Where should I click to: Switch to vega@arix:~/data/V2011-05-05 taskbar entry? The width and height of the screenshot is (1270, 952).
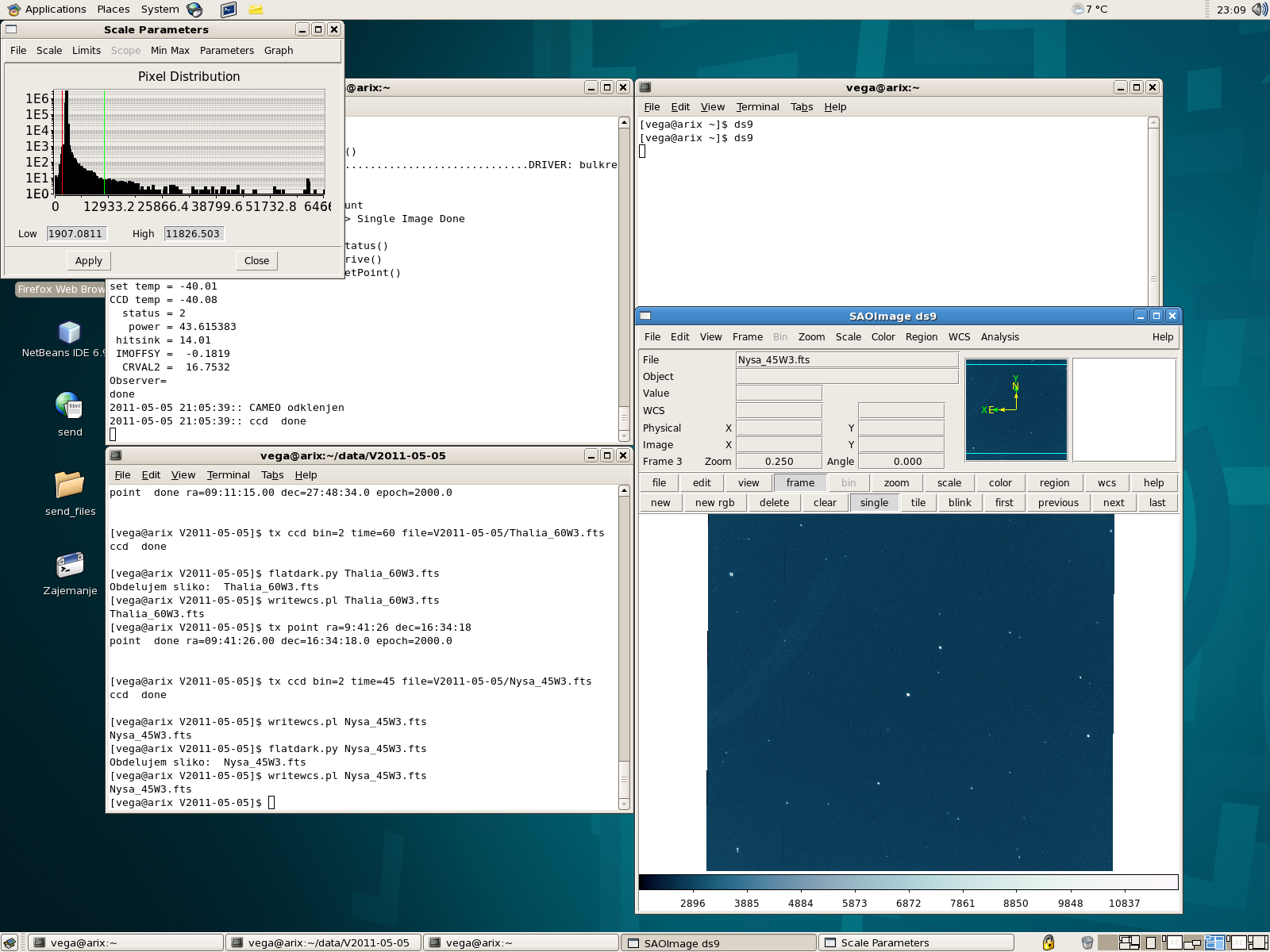[324, 942]
